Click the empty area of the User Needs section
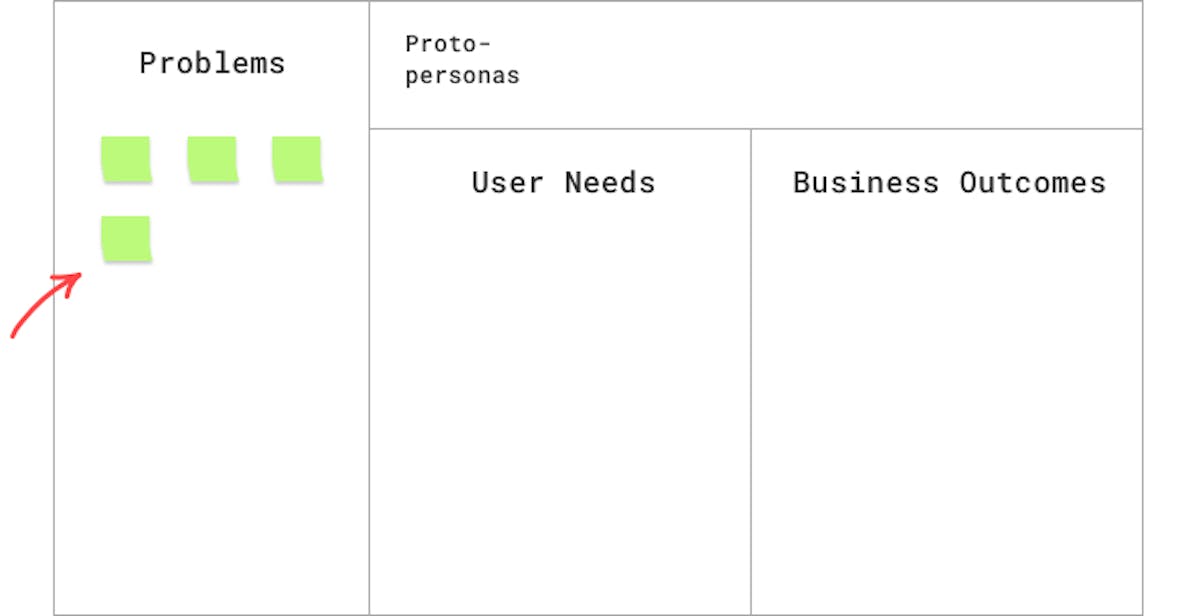The width and height of the screenshot is (1200, 616). click(560, 410)
